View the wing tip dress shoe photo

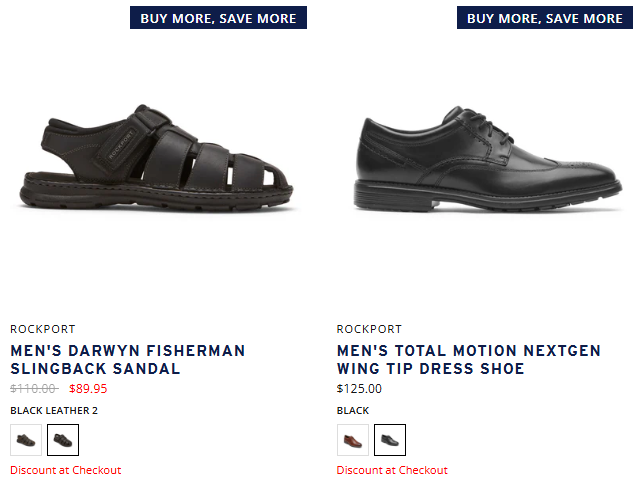(488, 165)
